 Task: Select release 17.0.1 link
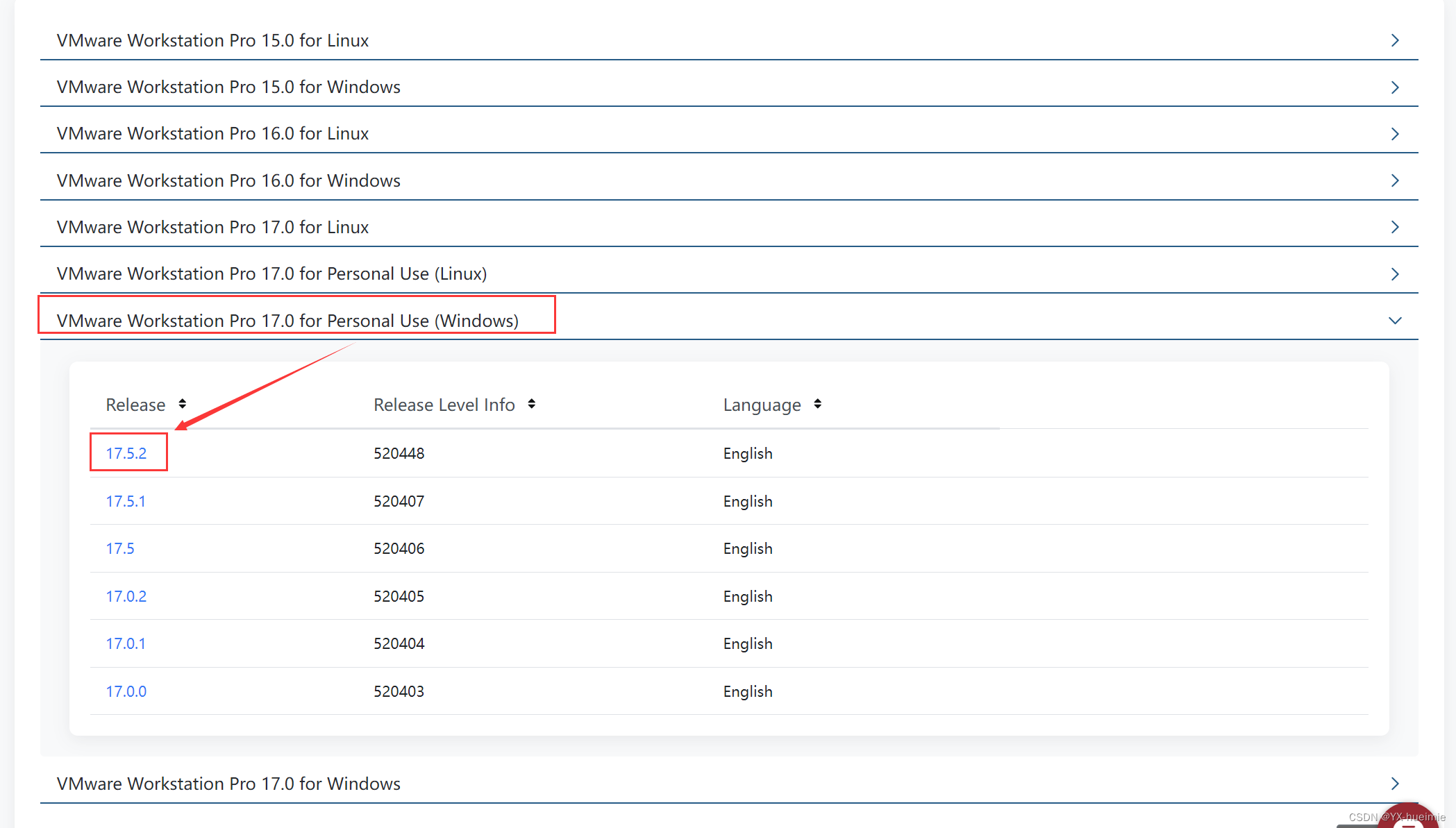tap(126, 643)
